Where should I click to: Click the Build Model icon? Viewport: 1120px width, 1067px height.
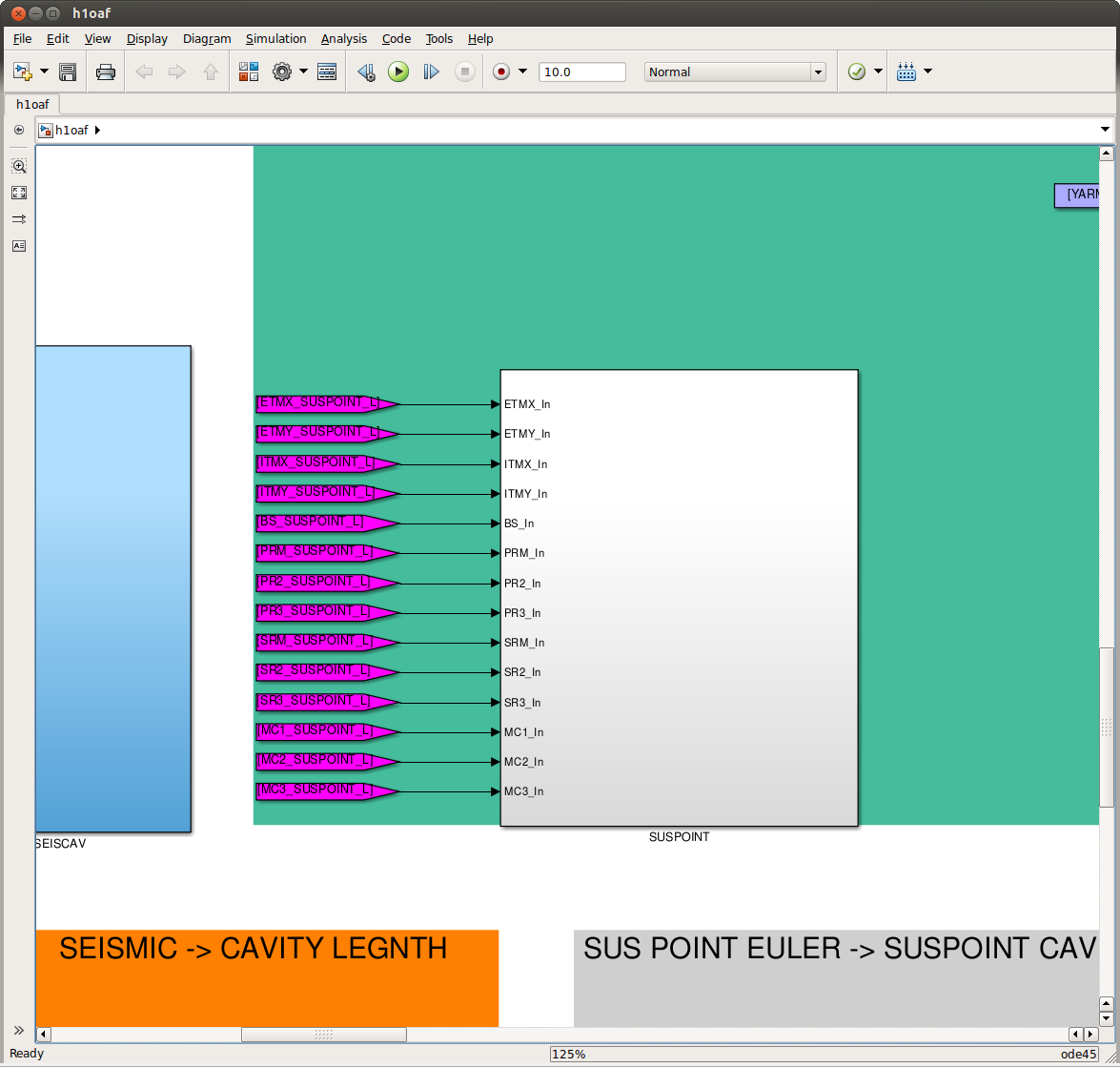(x=906, y=72)
